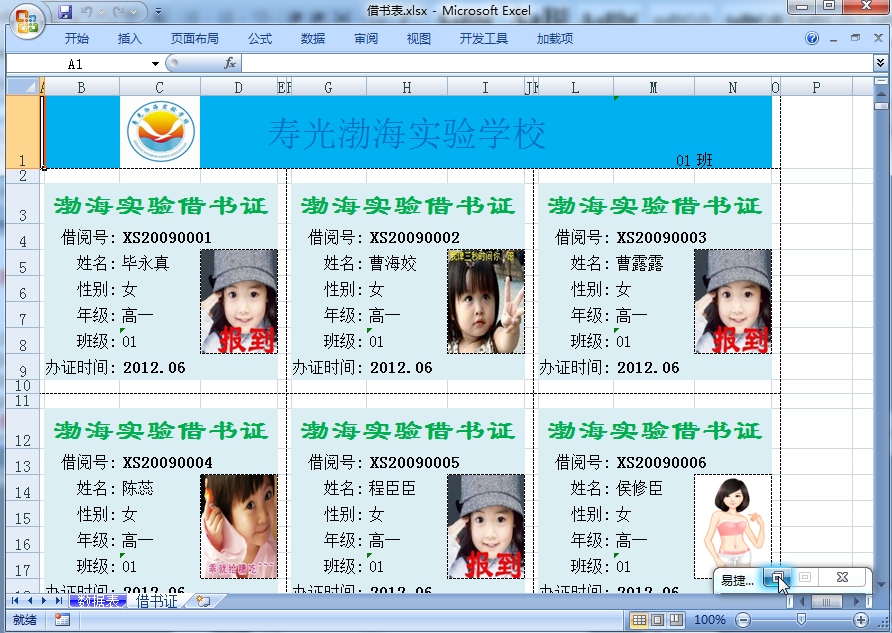892x633 pixels.
Task: Switch to Page Break Preview view
Action: (x=675, y=620)
